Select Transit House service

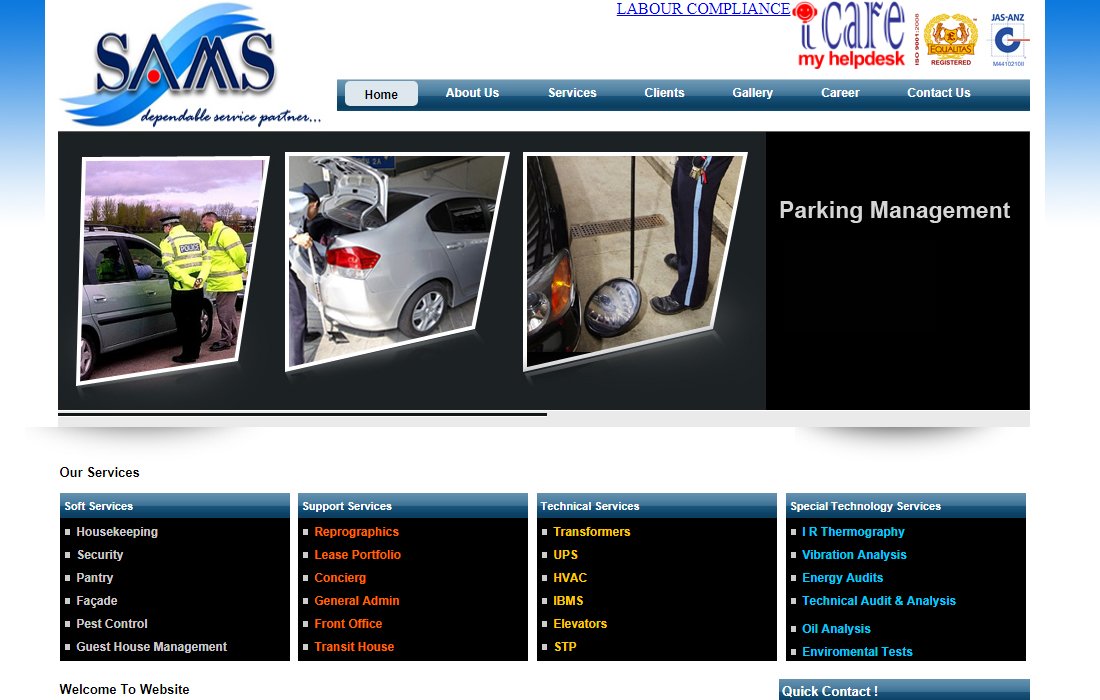point(354,647)
